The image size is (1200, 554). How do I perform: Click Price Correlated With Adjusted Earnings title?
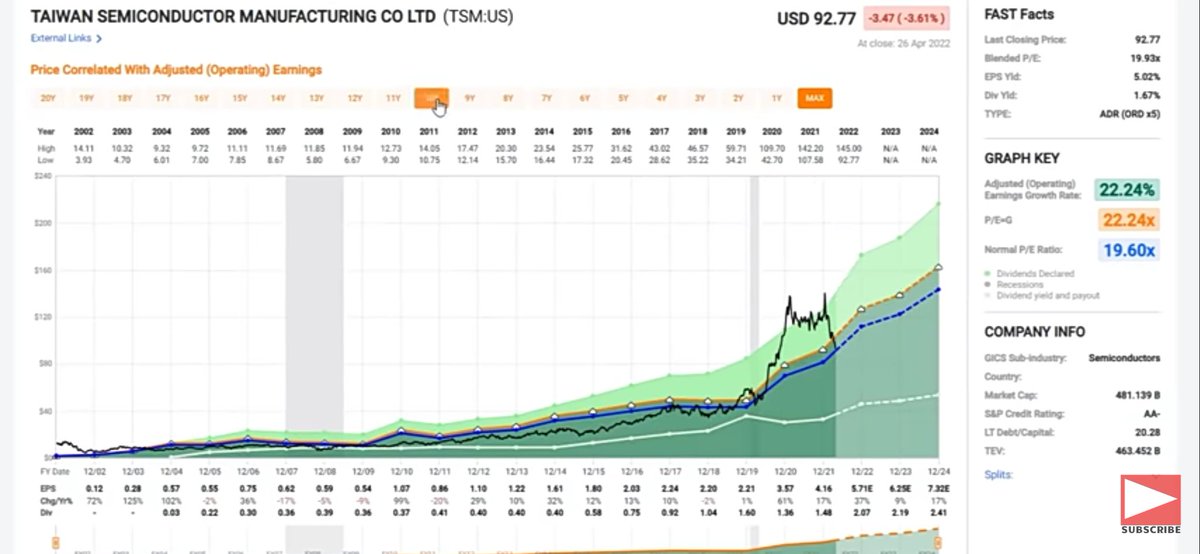[x=176, y=70]
